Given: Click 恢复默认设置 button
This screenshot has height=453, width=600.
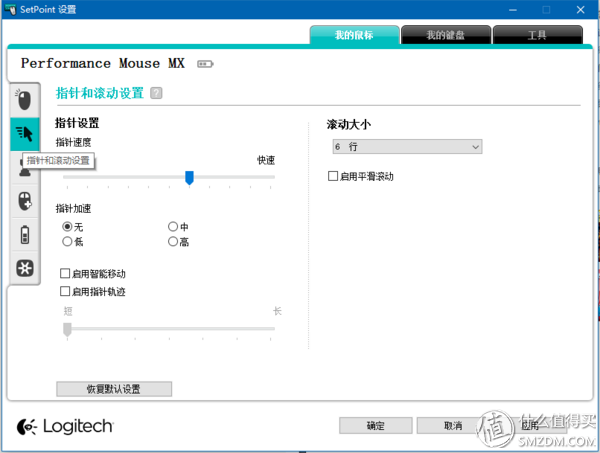Looking at the screenshot, I should point(114,389).
